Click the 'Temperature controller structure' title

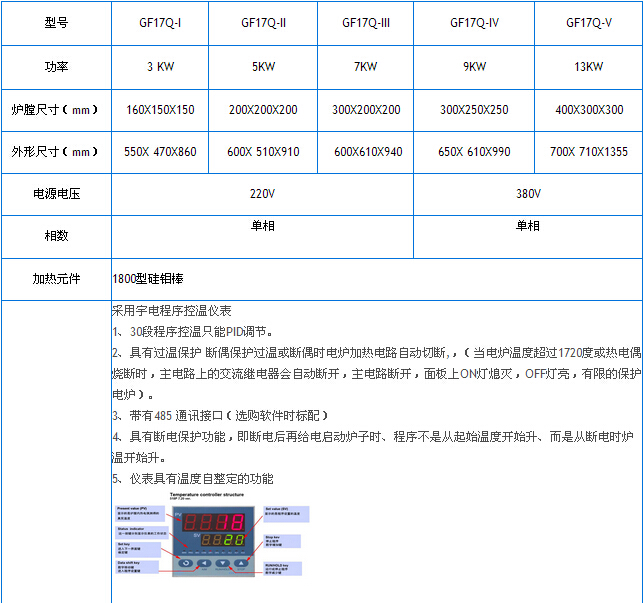207,495
